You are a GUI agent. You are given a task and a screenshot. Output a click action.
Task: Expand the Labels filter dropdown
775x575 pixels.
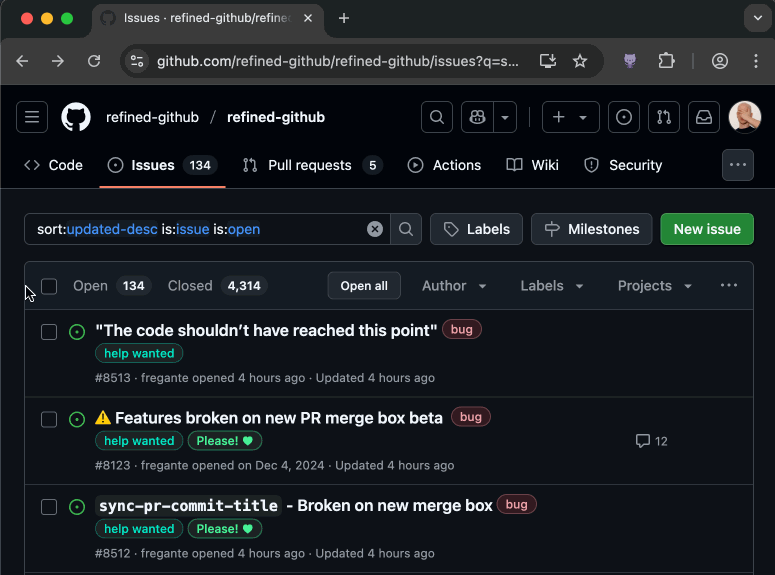[552, 286]
